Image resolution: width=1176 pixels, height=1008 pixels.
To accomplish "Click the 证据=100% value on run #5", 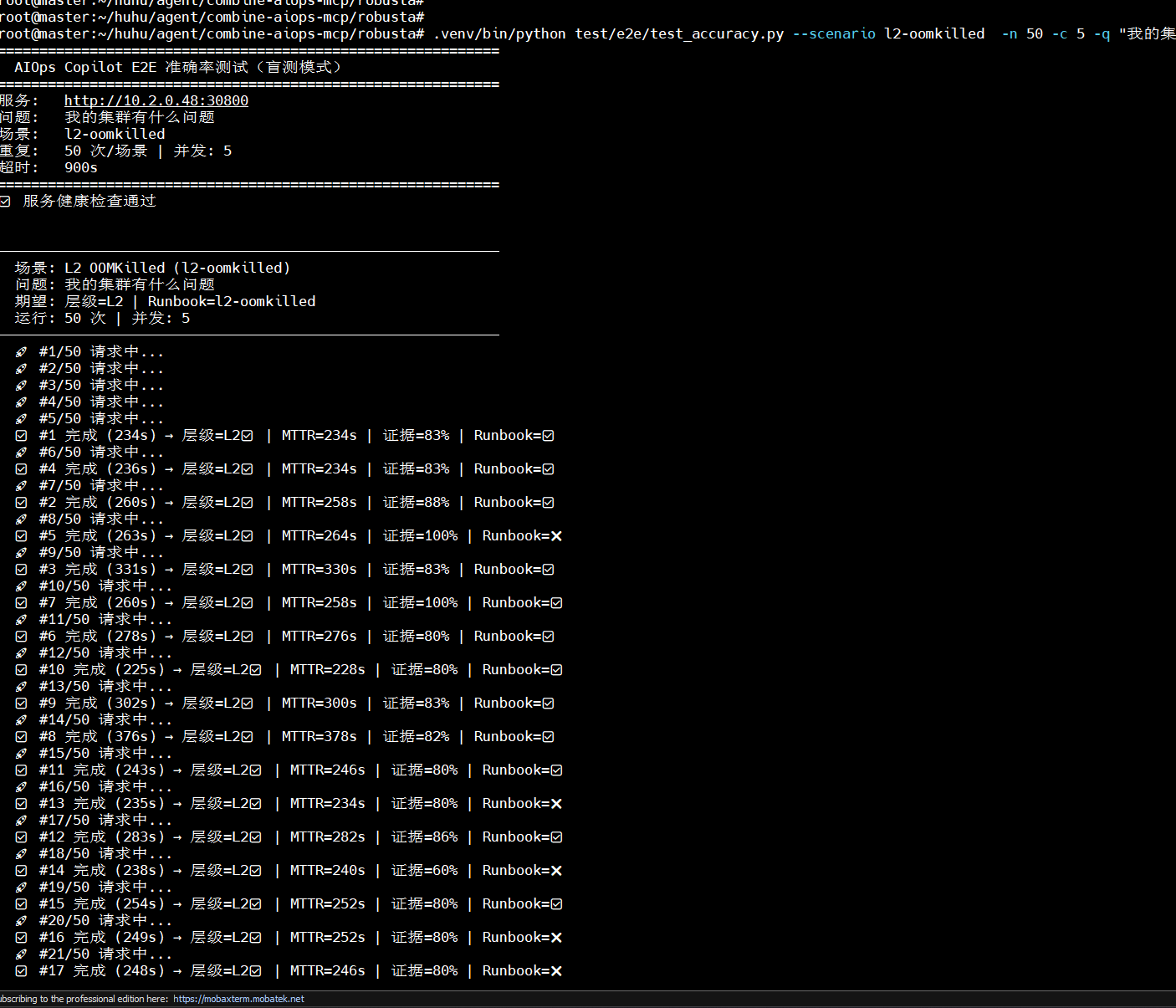I will [x=421, y=536].
